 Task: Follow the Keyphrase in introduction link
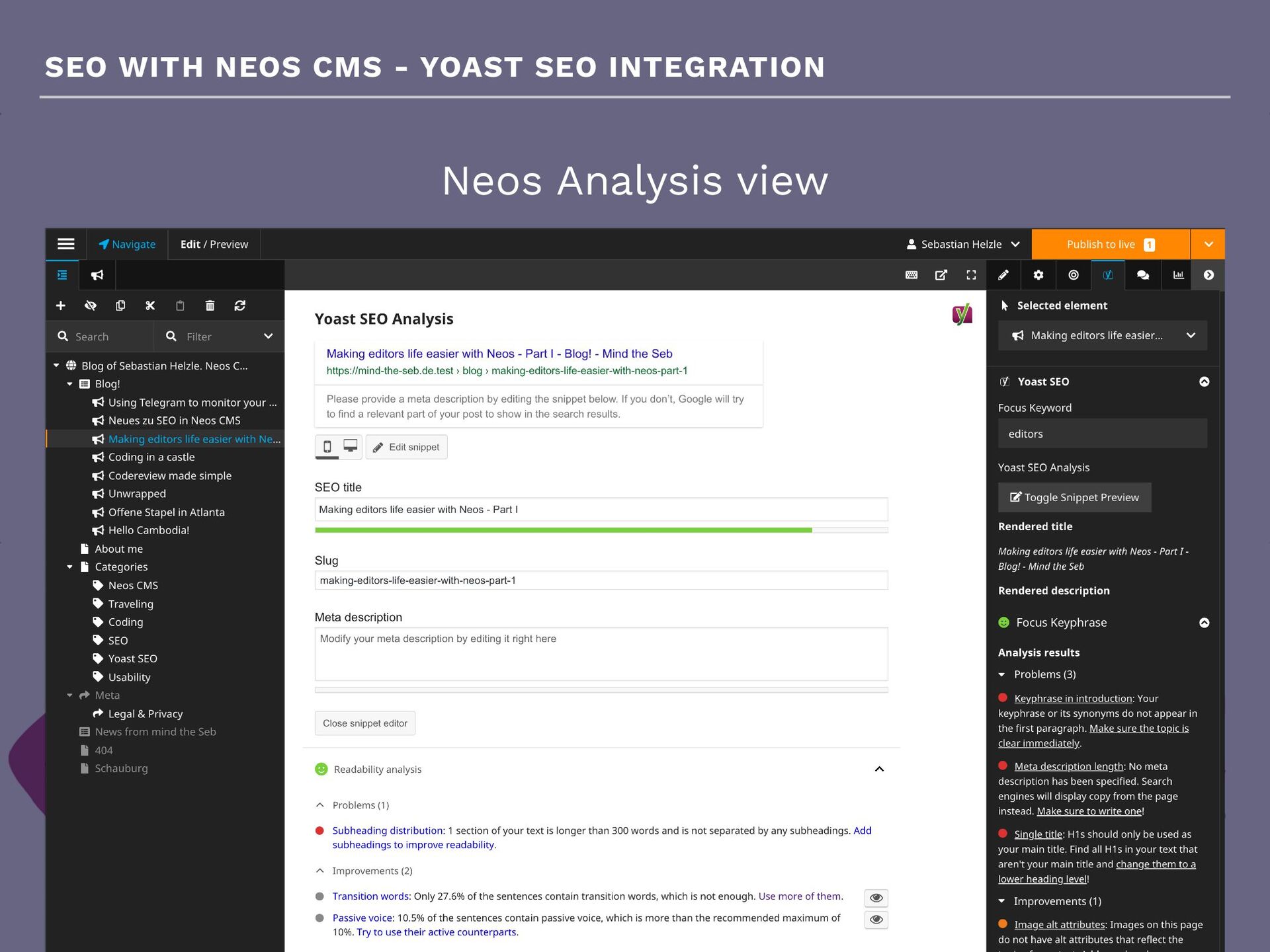[1073, 698]
